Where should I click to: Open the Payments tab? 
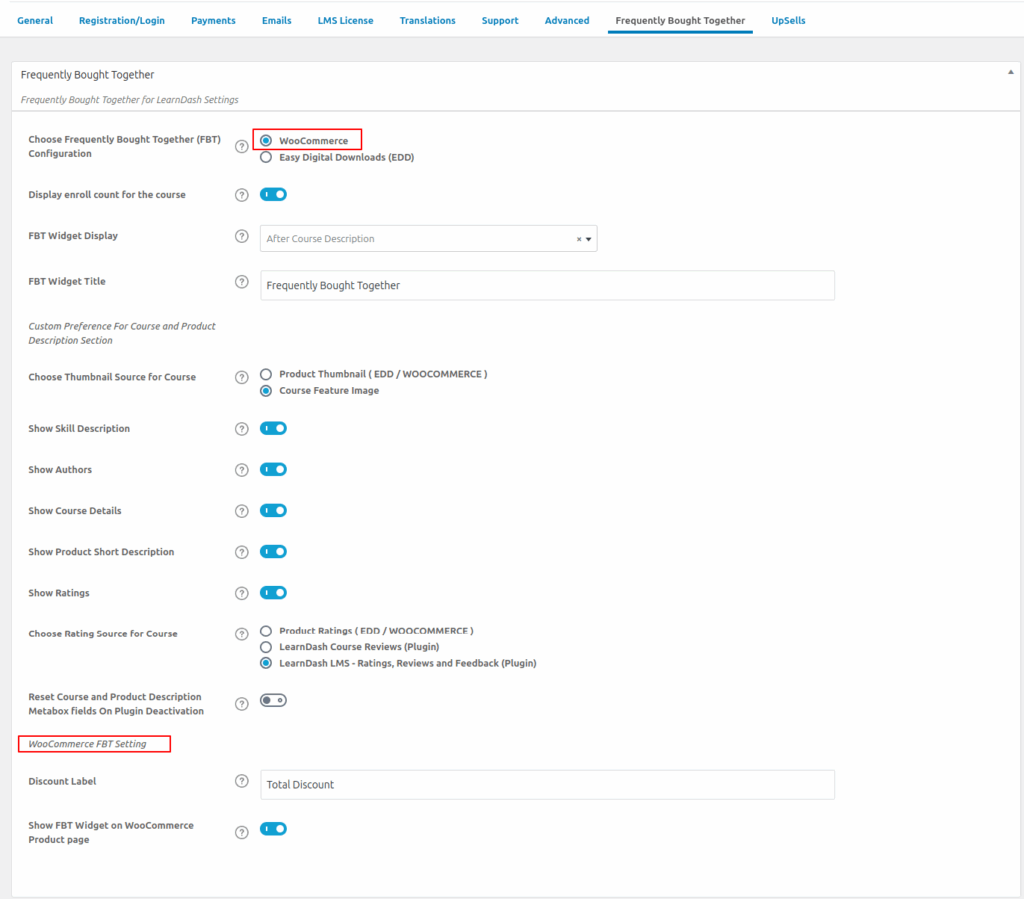(213, 20)
